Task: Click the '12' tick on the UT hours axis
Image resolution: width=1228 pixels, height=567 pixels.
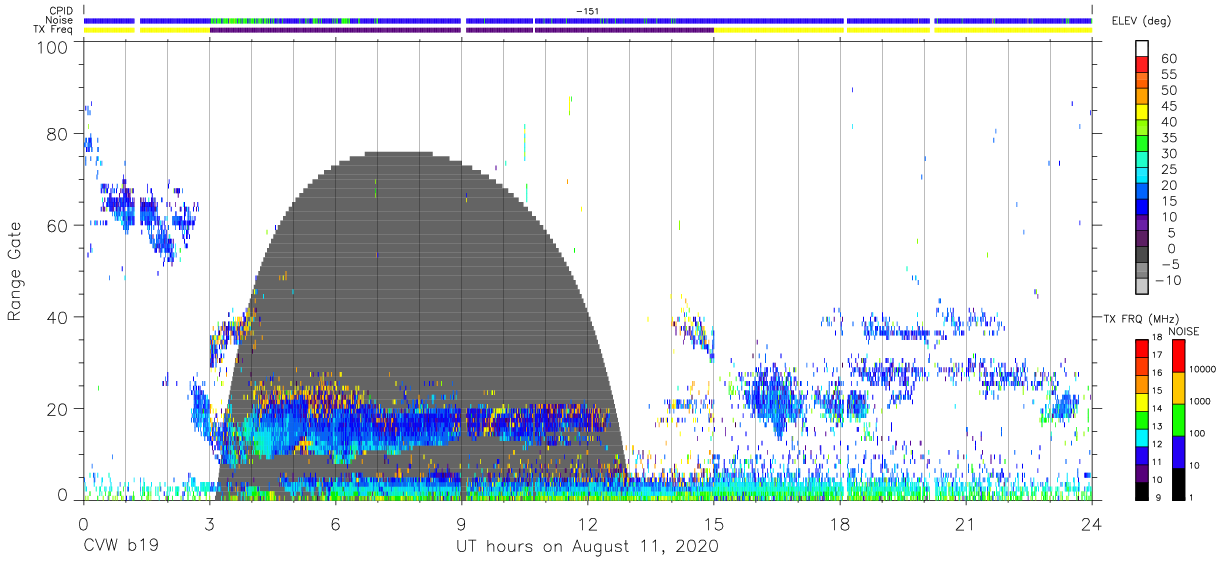Action: pos(587,524)
